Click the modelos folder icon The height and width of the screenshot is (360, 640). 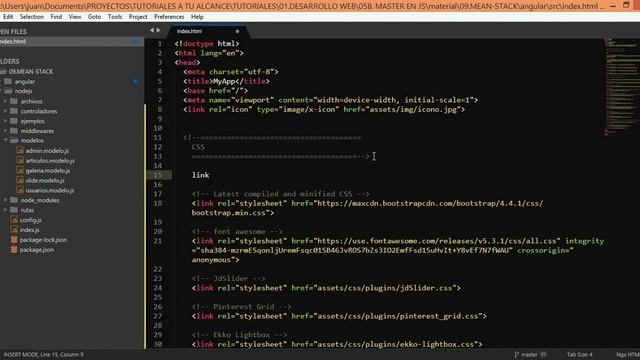[14, 140]
